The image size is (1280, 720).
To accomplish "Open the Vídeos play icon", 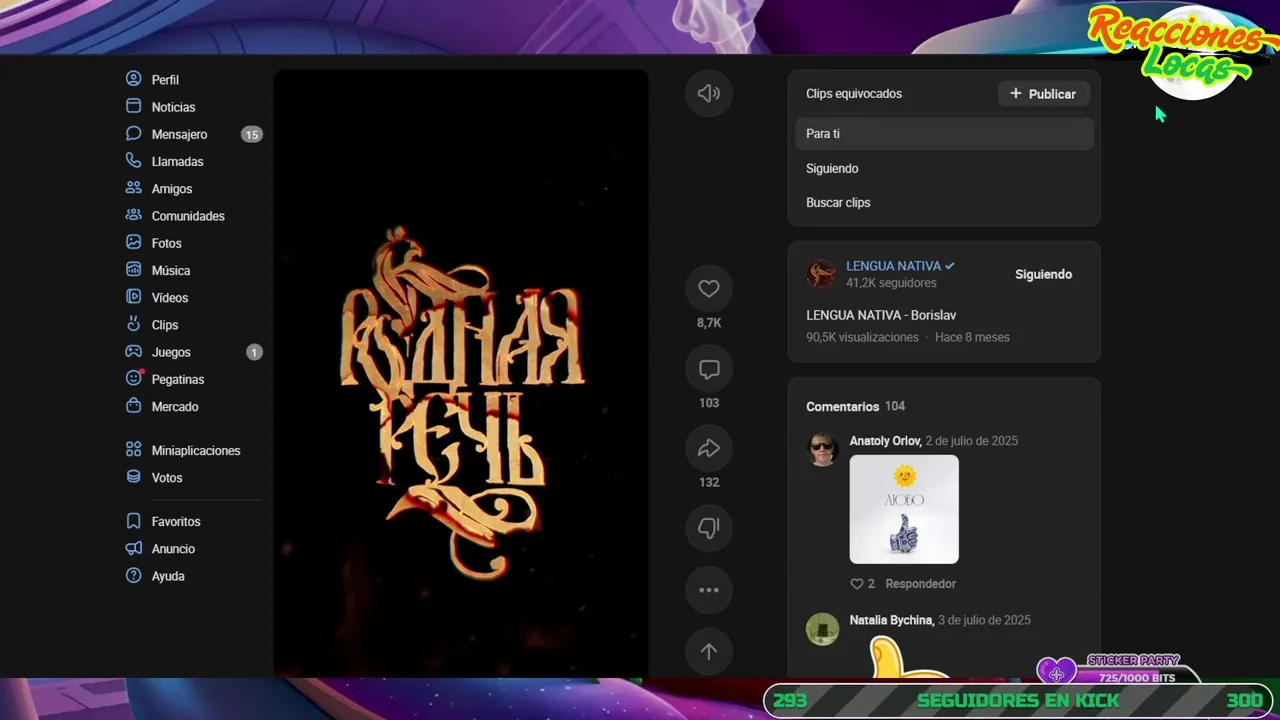I will pos(133,297).
